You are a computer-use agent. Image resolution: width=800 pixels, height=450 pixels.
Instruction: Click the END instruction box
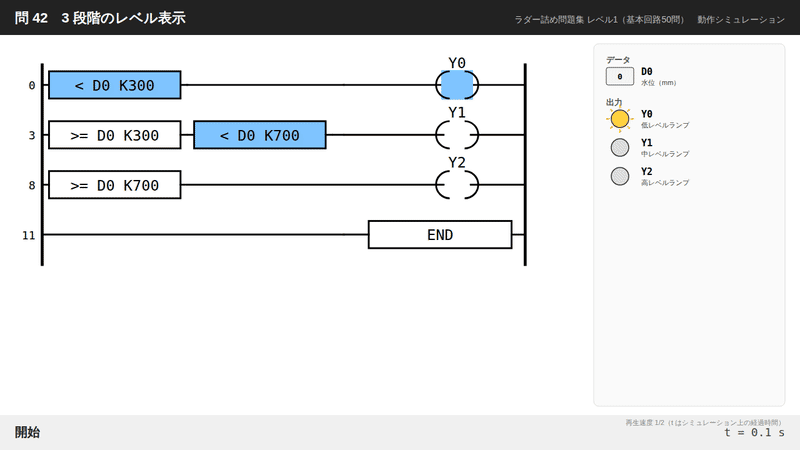pyautogui.click(x=440, y=235)
